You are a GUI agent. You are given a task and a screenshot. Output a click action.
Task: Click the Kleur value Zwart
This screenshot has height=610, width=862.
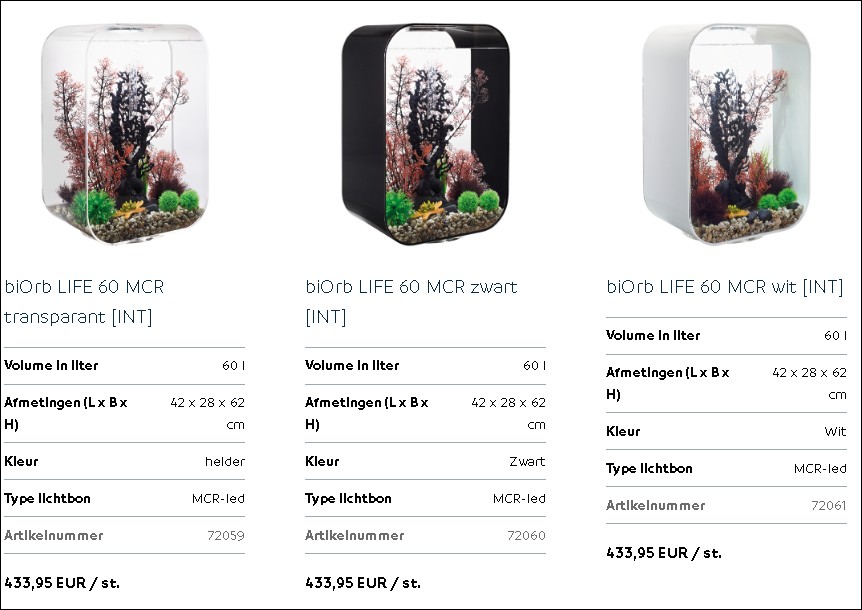pos(527,462)
